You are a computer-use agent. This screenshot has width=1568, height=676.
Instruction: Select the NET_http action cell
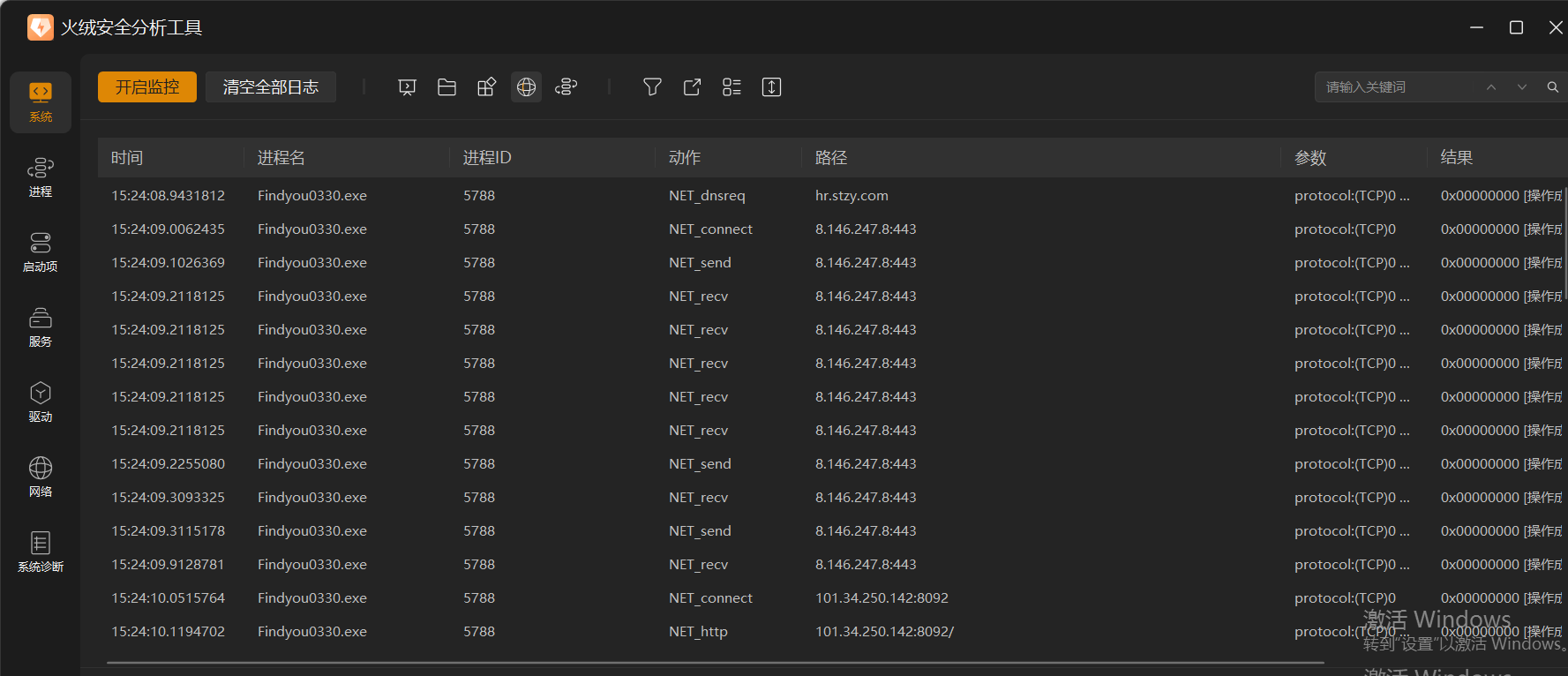pos(698,632)
